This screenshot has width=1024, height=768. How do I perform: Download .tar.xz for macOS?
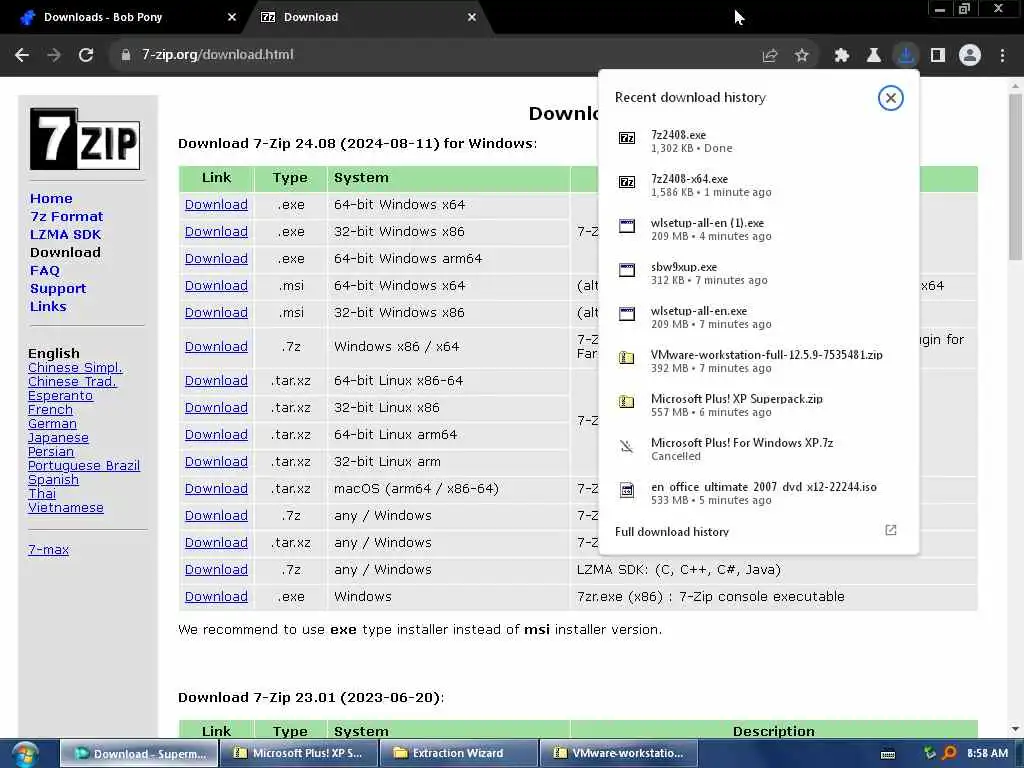216,488
